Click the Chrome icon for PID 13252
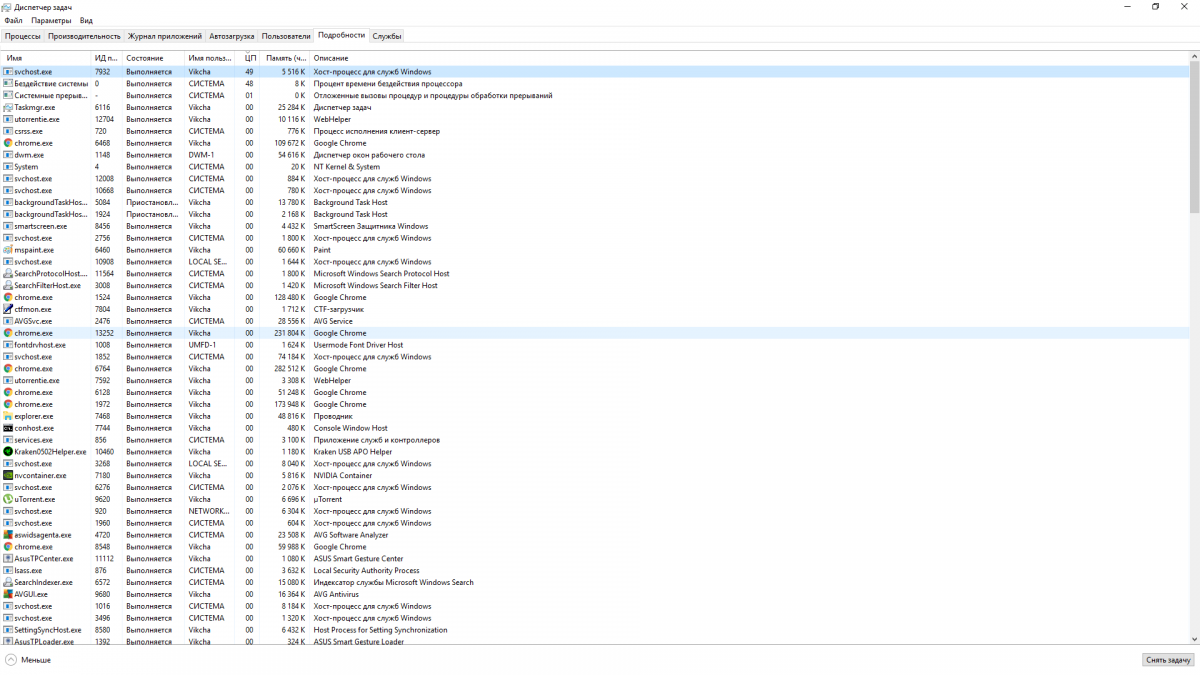 (x=8, y=333)
